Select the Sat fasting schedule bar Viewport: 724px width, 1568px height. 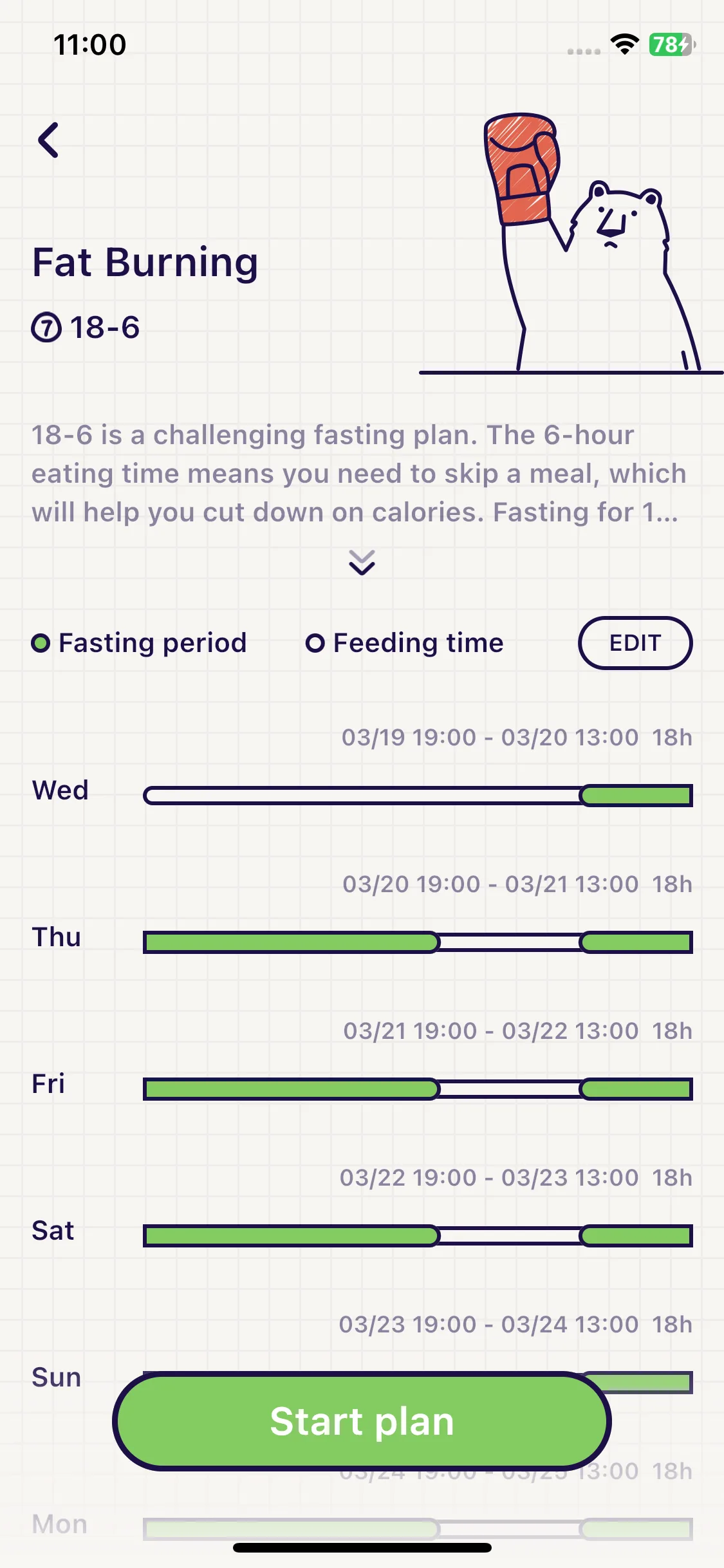tap(418, 1236)
